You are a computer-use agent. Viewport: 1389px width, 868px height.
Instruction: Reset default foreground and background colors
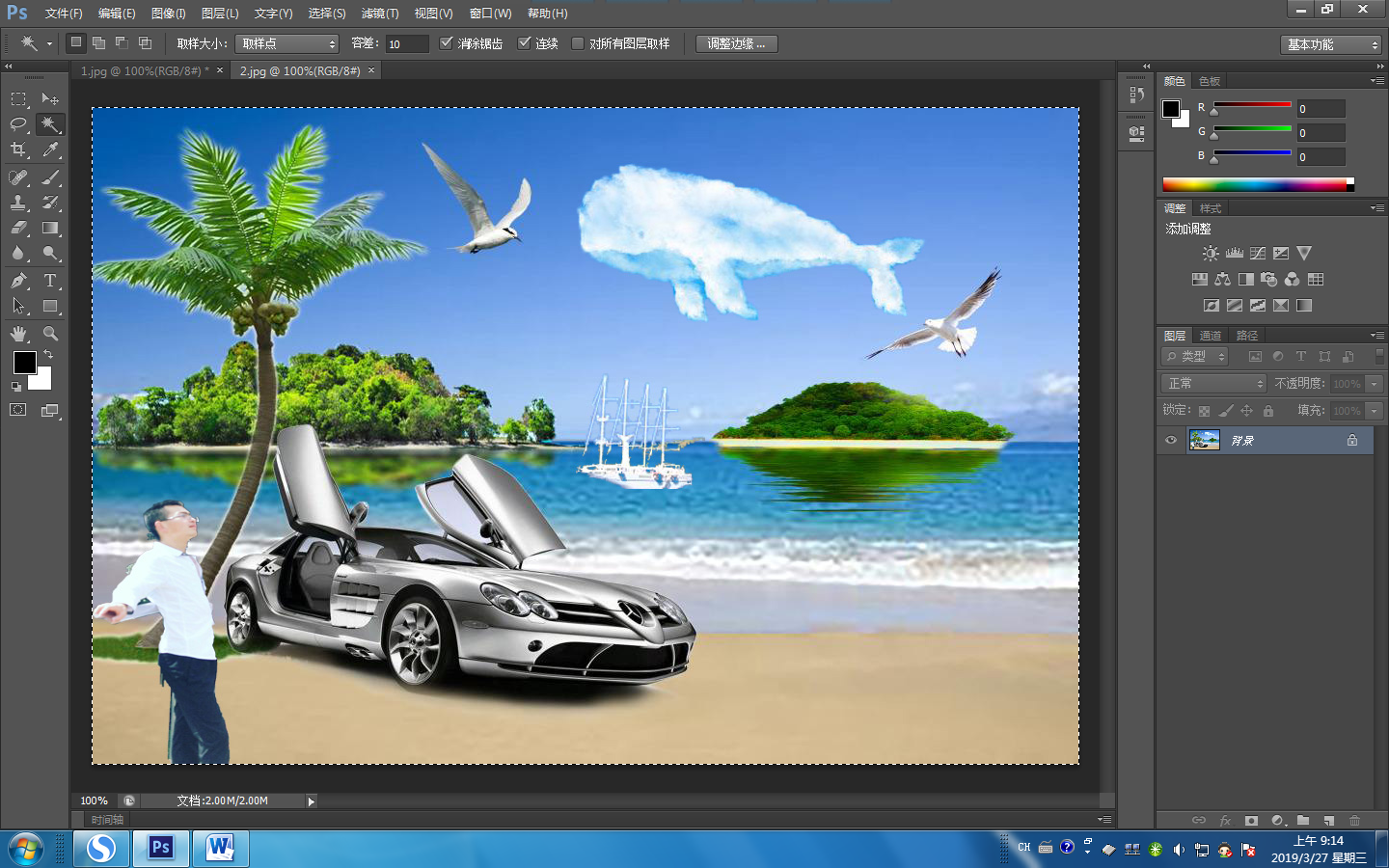(16, 387)
